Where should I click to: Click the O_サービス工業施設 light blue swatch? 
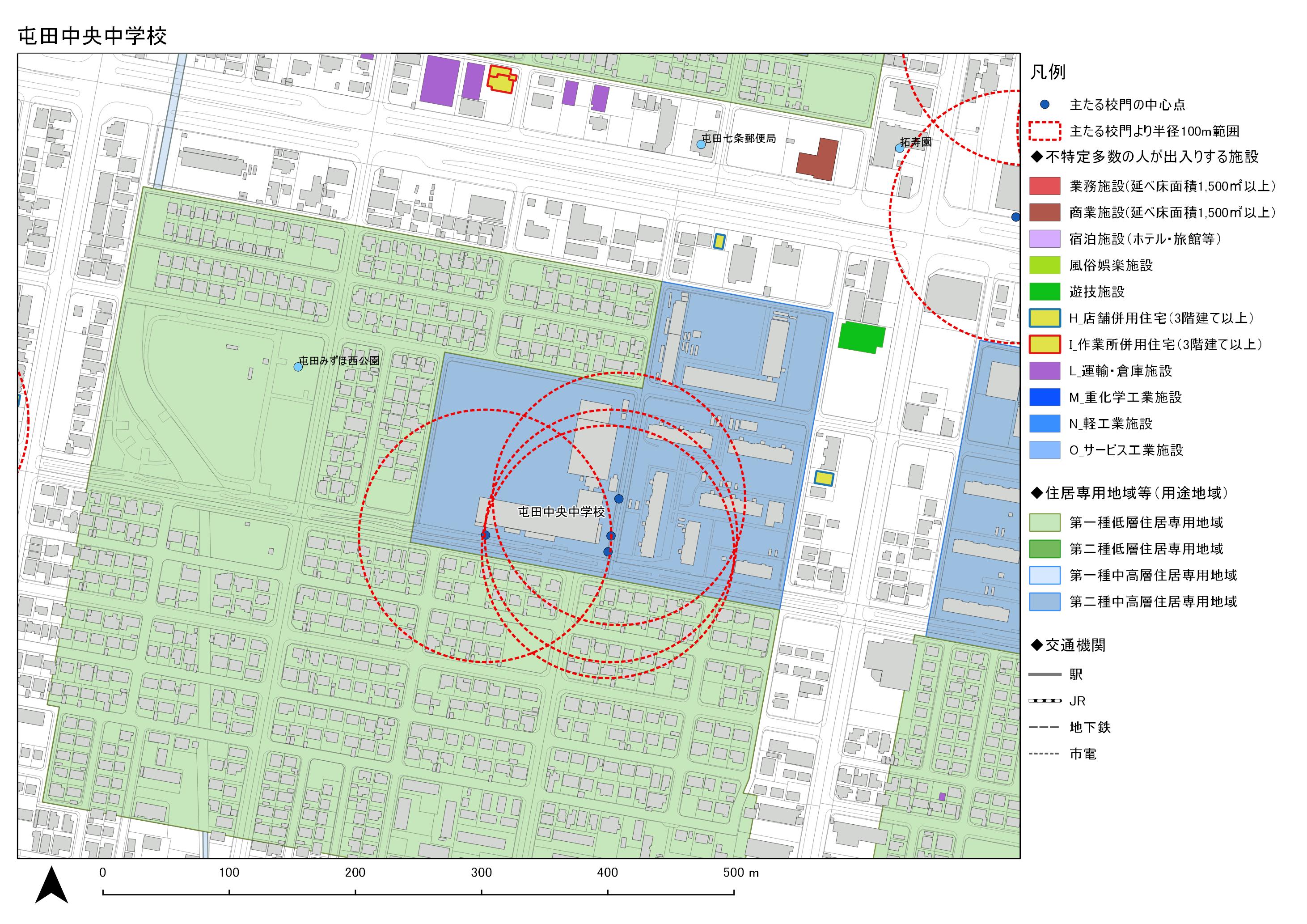(x=1045, y=450)
